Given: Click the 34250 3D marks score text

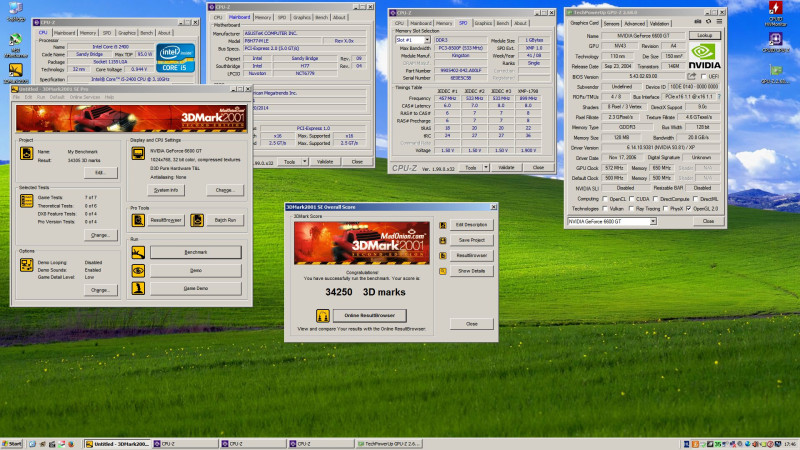Looking at the screenshot, I should [365, 292].
